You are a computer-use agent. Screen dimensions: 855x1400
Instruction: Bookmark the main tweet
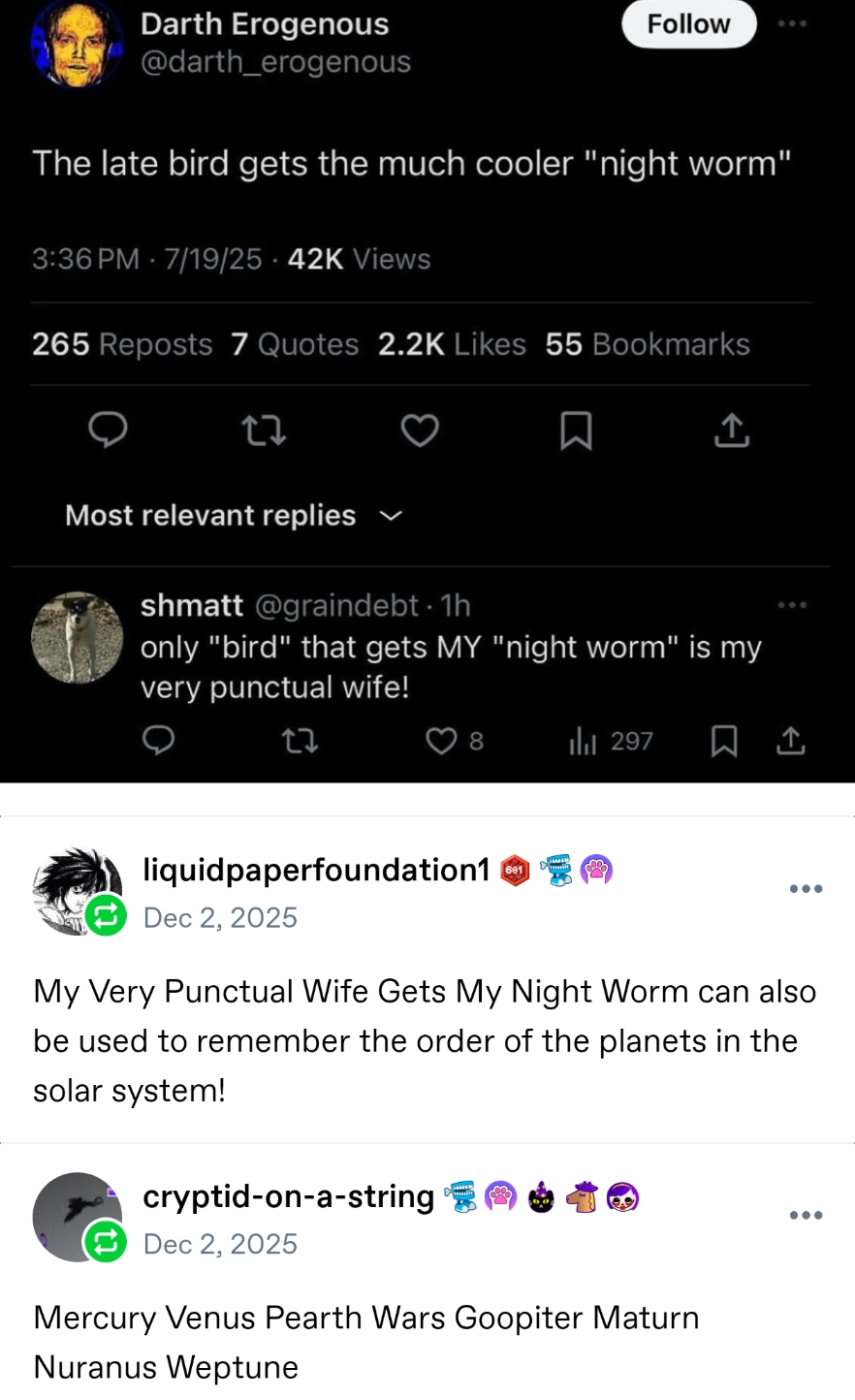pyautogui.click(x=576, y=430)
